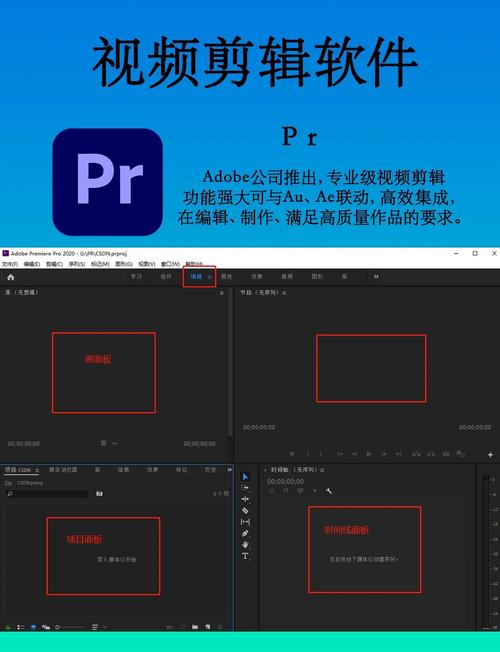The image size is (500, 652).
Task: Open Program monitor panel menu
Action: [285, 293]
